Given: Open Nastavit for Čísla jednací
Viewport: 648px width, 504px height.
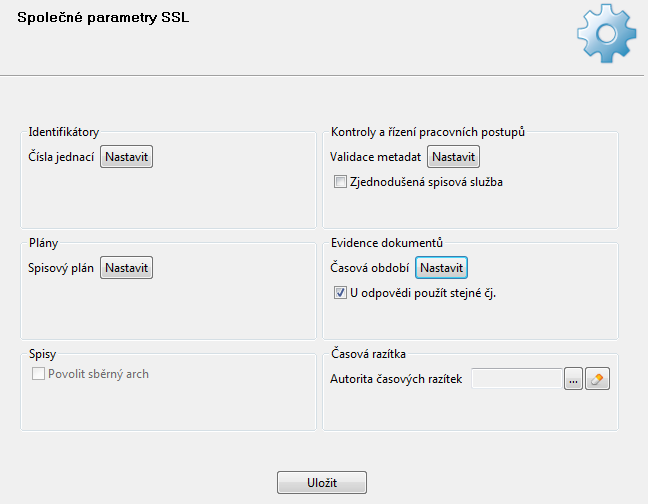Looking at the screenshot, I should pyautogui.click(x=126, y=157).
